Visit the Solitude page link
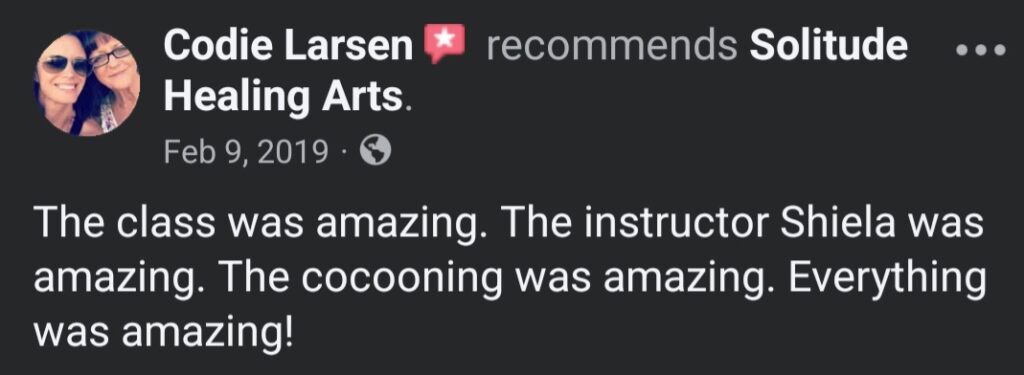Screen dimensions: 1024x375 (x=829, y=45)
